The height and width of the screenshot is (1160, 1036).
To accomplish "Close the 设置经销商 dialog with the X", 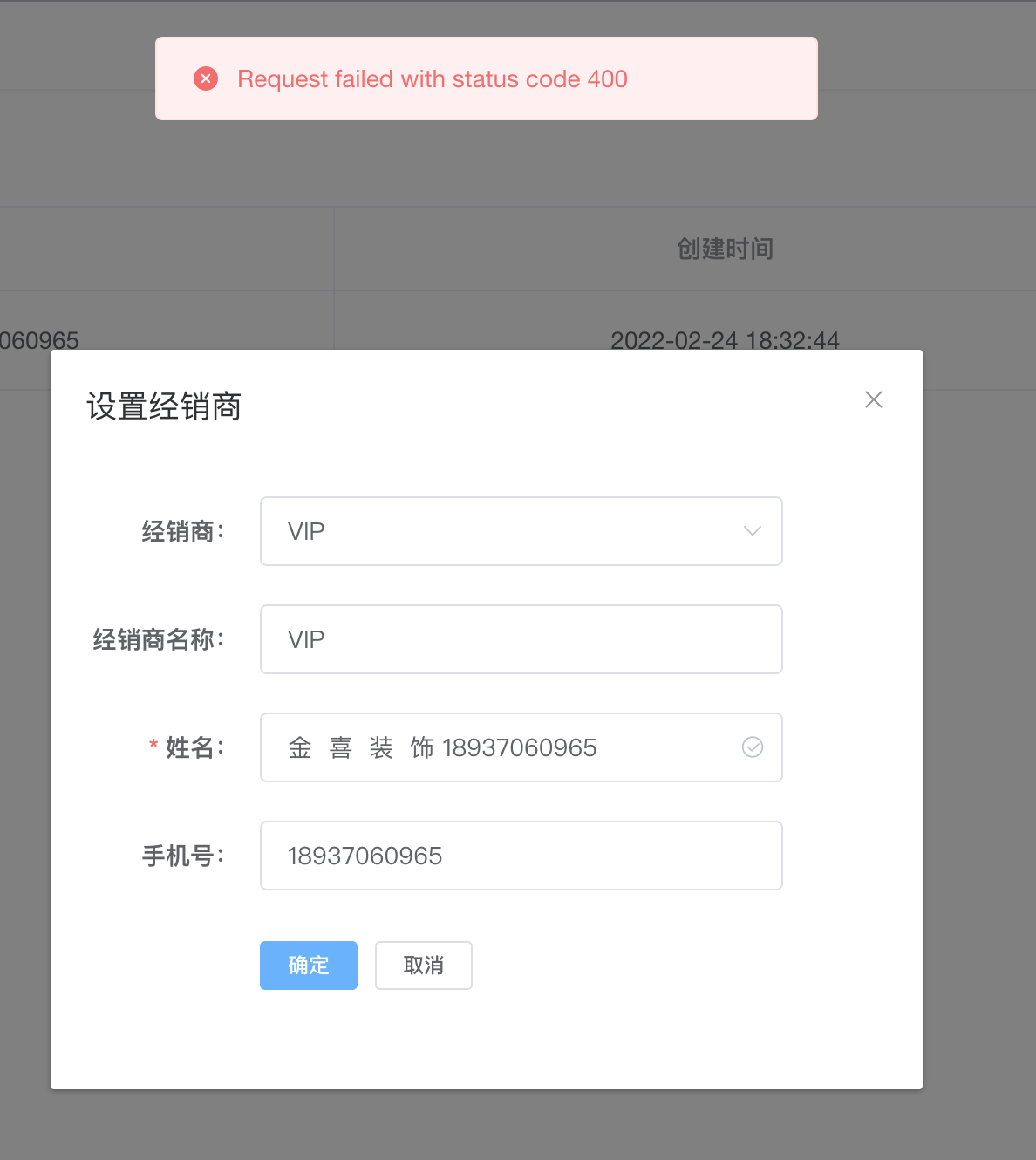I will coord(873,399).
